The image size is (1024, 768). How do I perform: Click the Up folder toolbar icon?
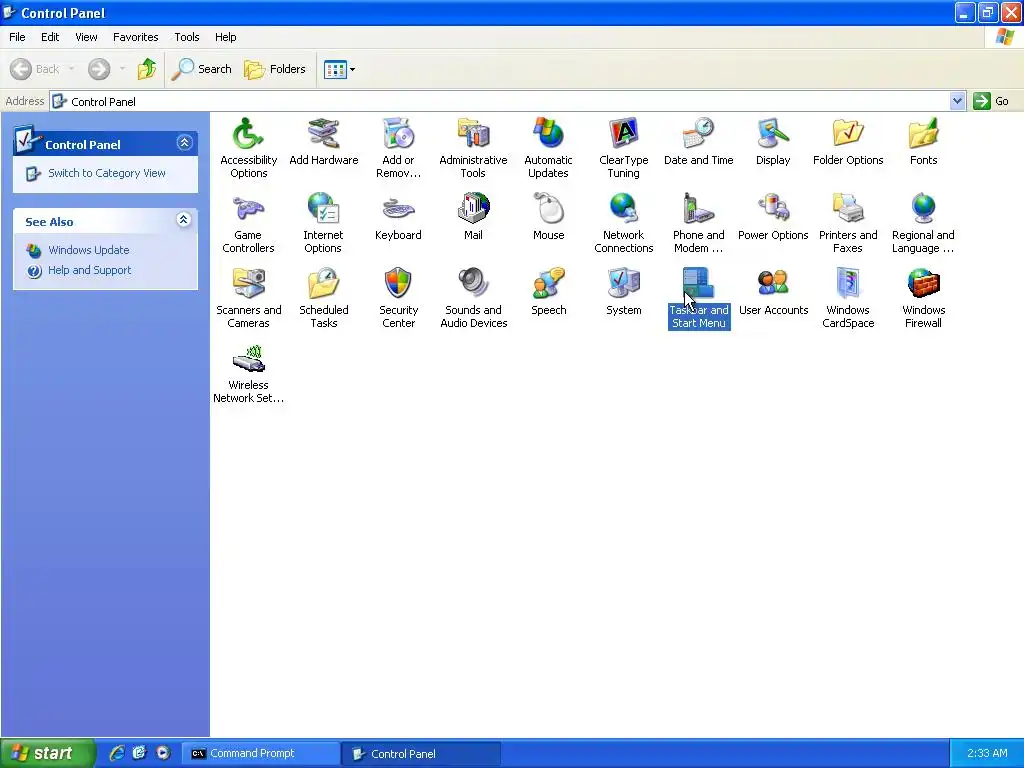[147, 69]
